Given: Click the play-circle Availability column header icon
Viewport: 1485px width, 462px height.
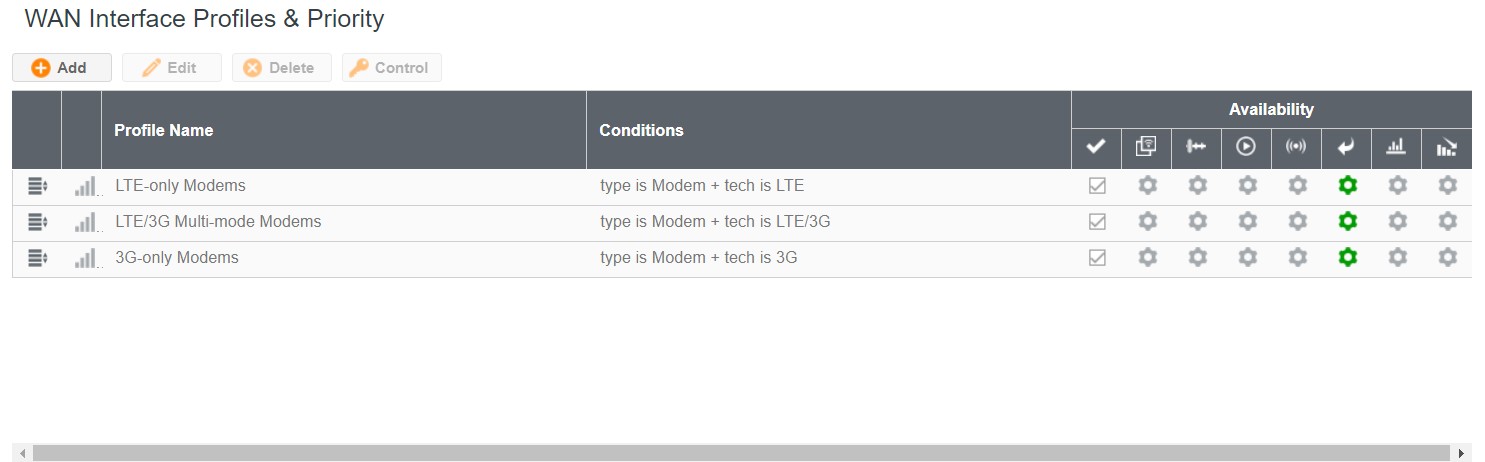Looking at the screenshot, I should click(x=1246, y=147).
